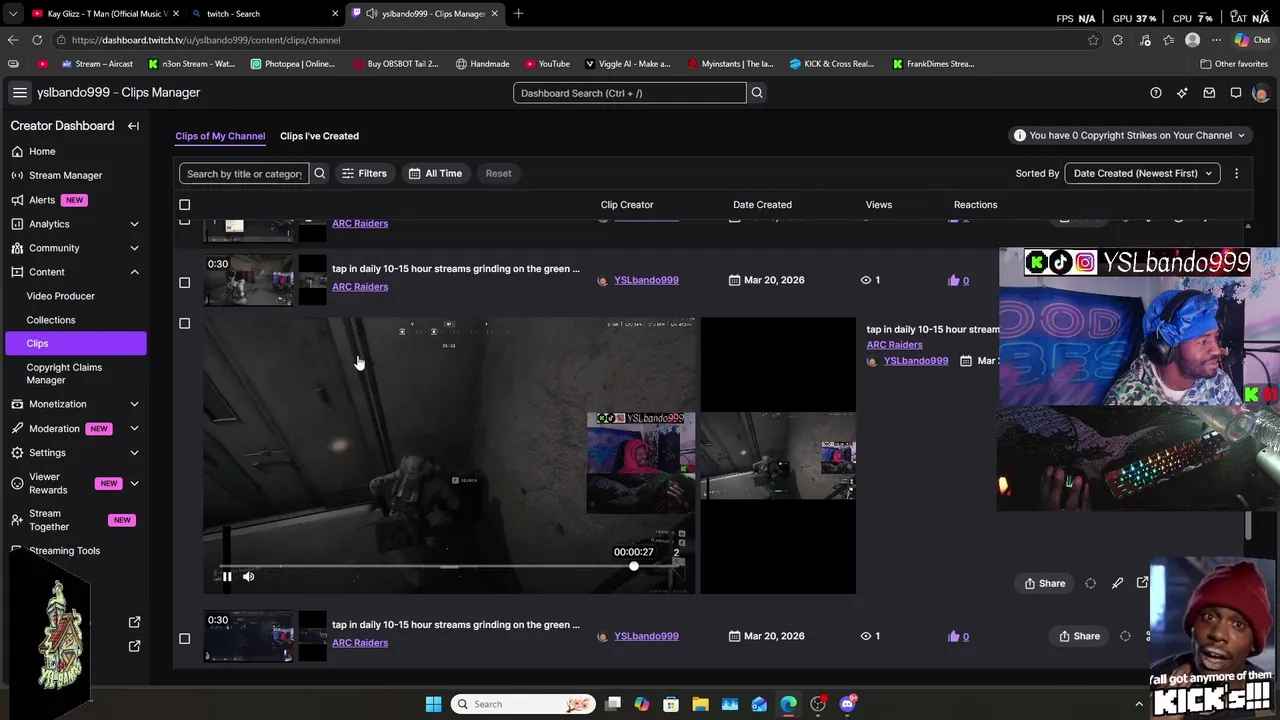
Task: Share the bottom row clip
Action: point(1079,636)
